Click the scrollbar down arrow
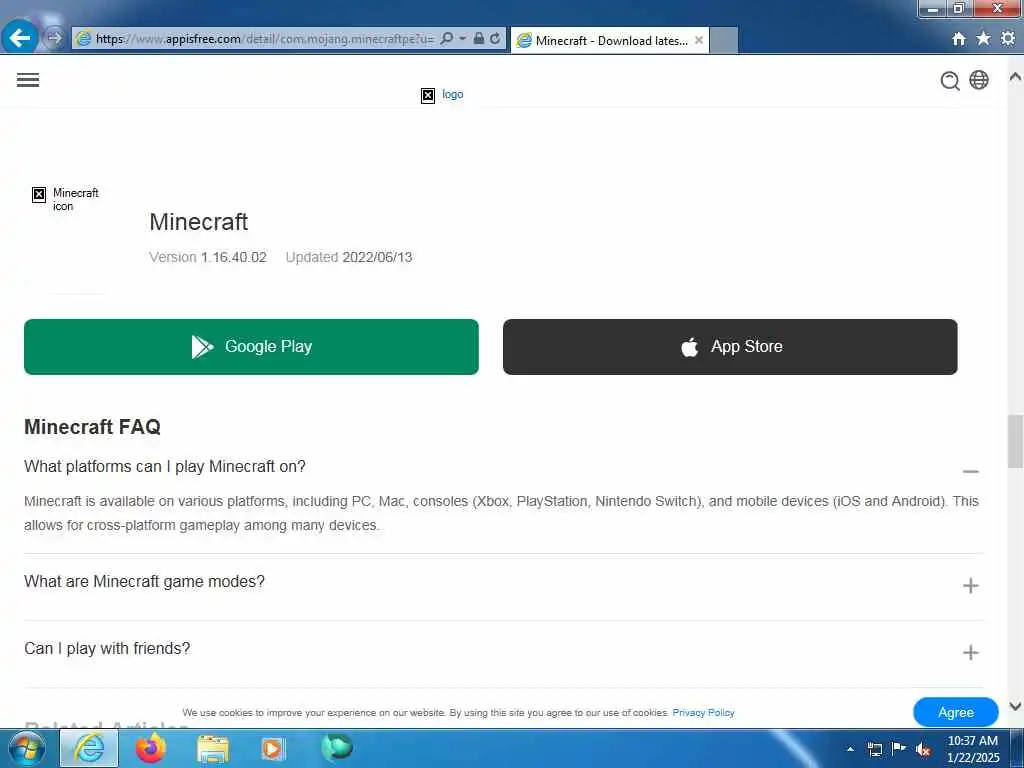1024x768 pixels. [1015, 706]
